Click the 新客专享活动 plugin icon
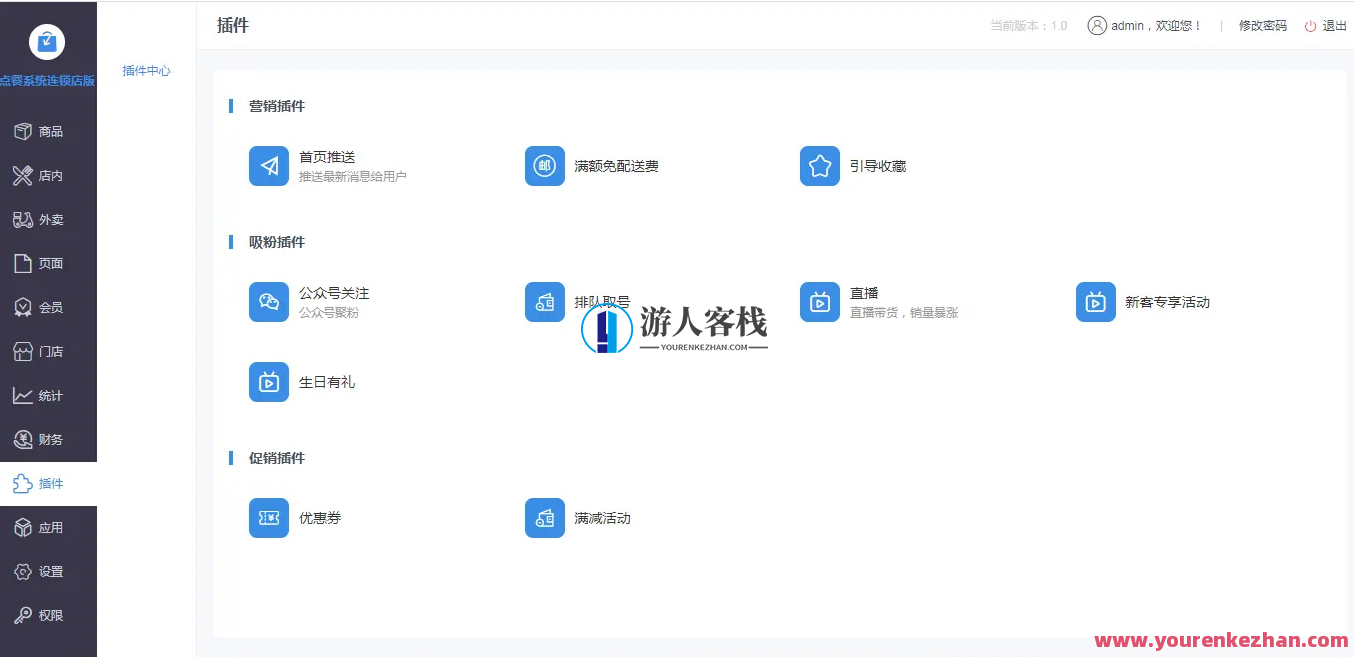This screenshot has width=1354, height=657. tap(1095, 302)
